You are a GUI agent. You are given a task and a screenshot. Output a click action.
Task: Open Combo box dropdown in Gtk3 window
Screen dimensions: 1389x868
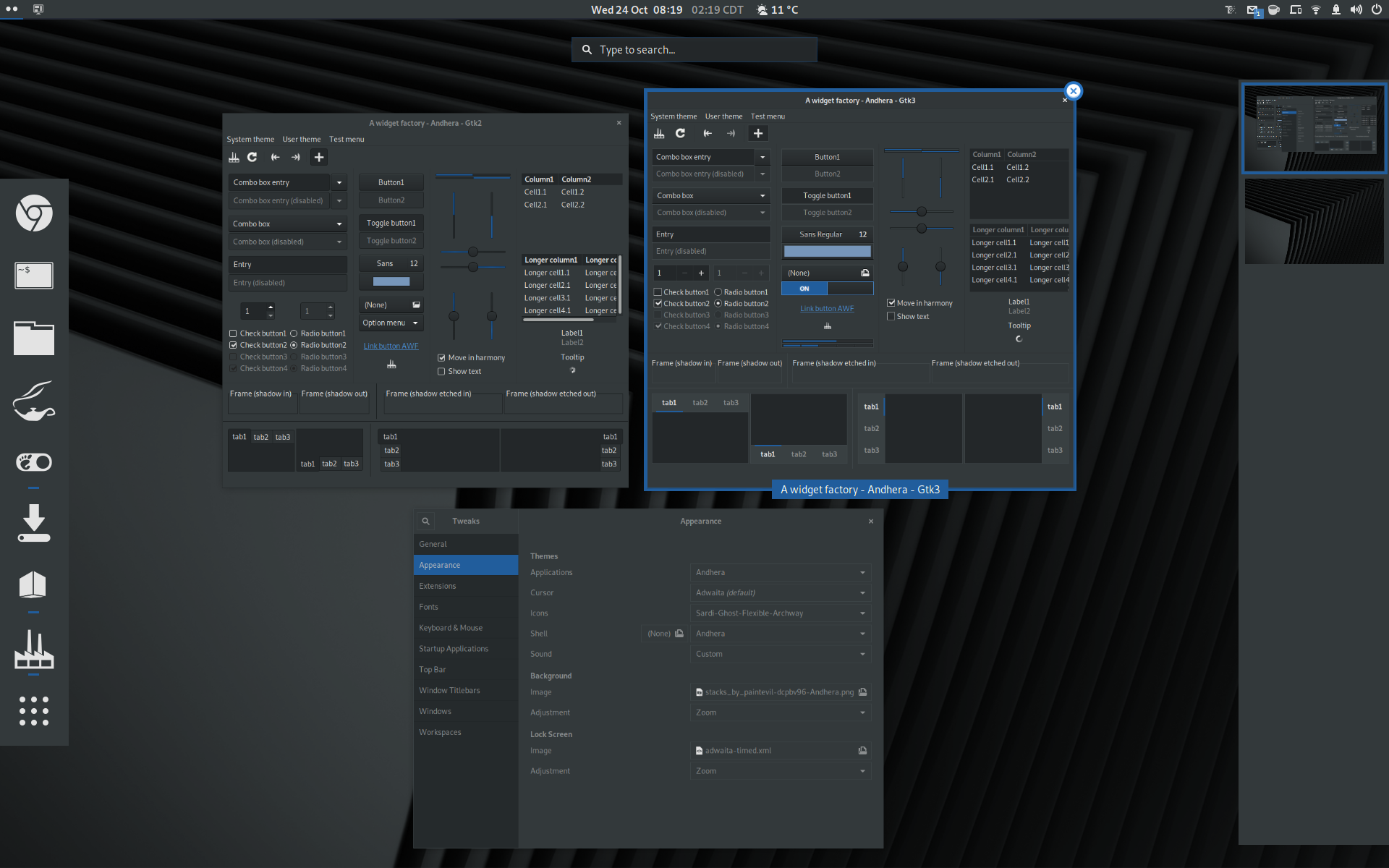tap(711, 196)
